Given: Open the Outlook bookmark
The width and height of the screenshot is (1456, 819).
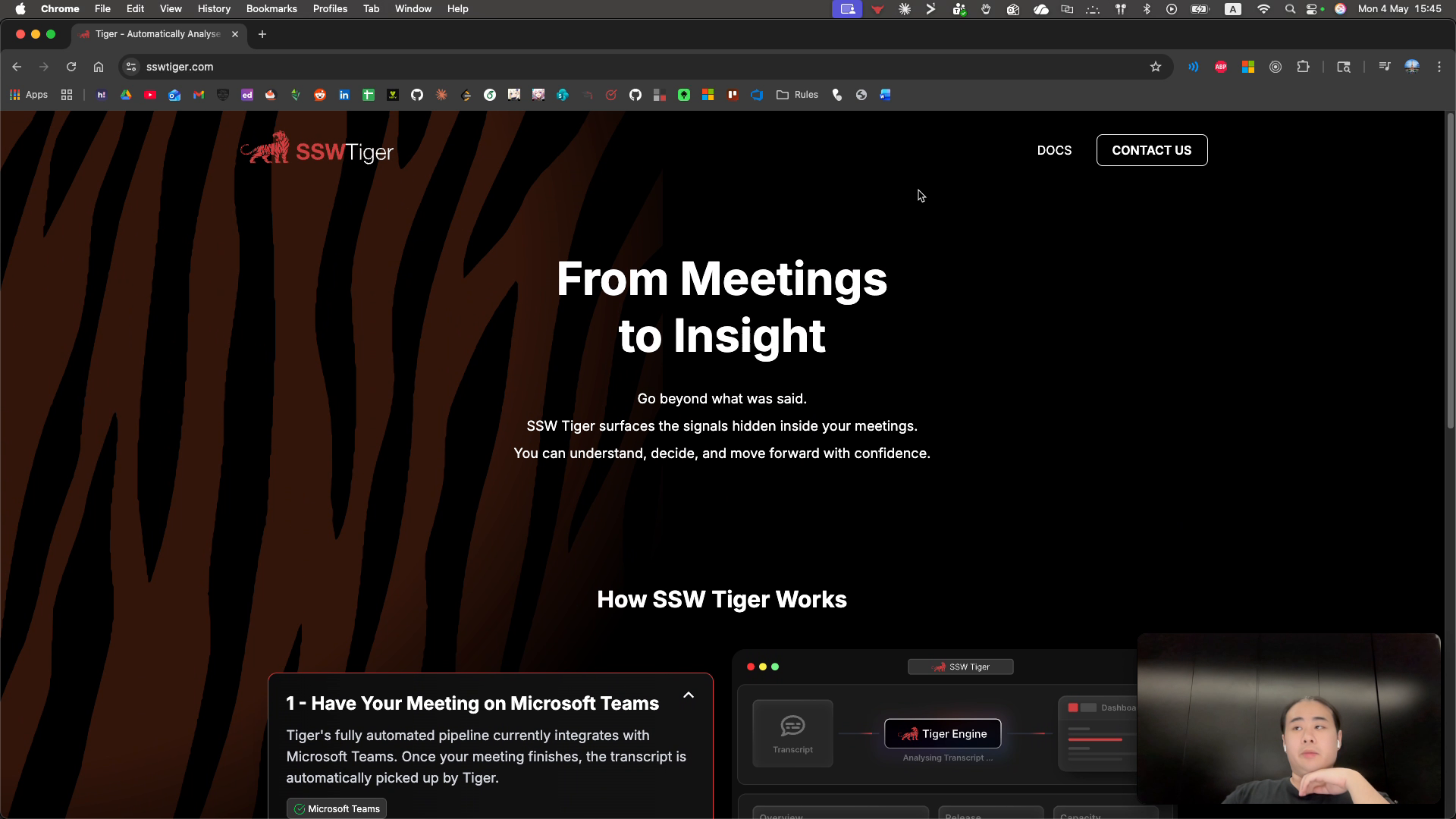Looking at the screenshot, I should [174, 95].
